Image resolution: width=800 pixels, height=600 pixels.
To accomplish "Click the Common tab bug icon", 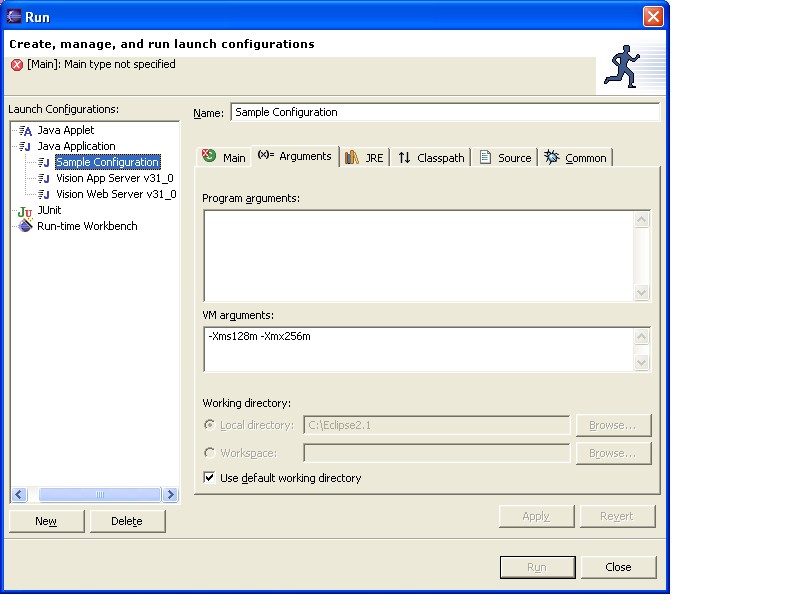I will [x=552, y=157].
